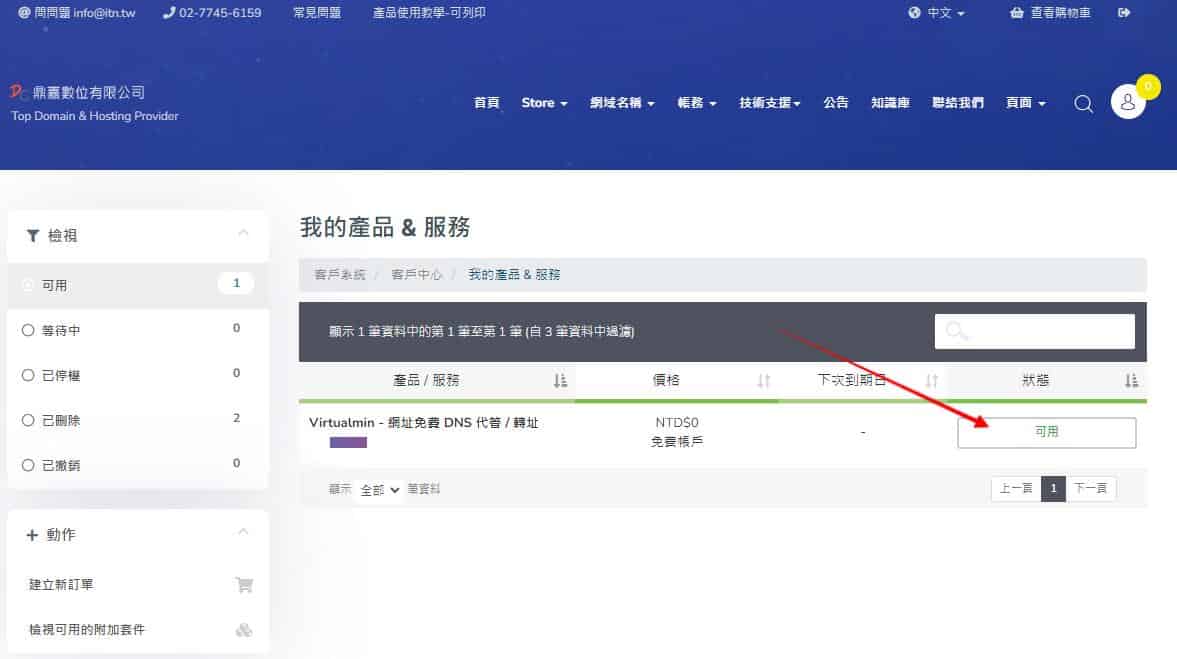
Task: Open the 中文 language dropdown
Action: click(x=937, y=13)
